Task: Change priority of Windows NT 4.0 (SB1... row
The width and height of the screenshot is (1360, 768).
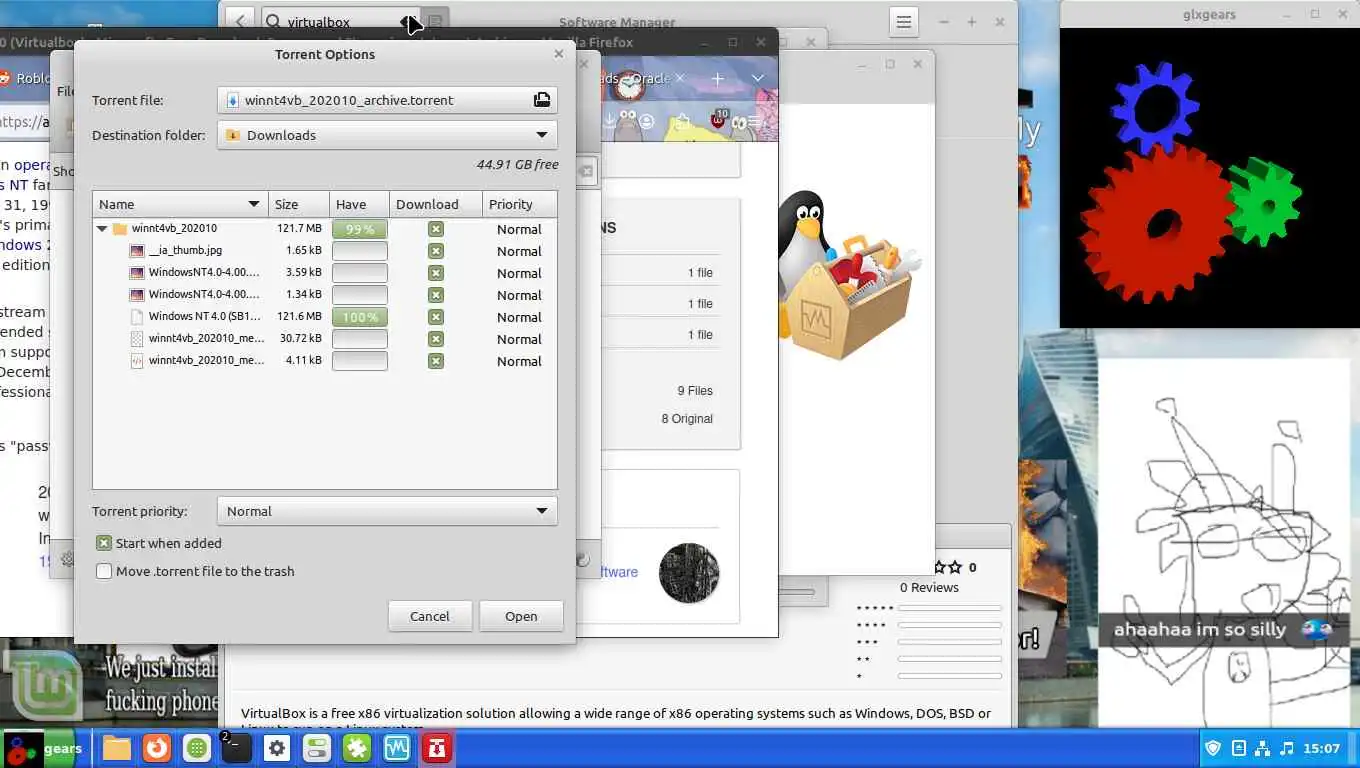Action: pyautogui.click(x=519, y=317)
